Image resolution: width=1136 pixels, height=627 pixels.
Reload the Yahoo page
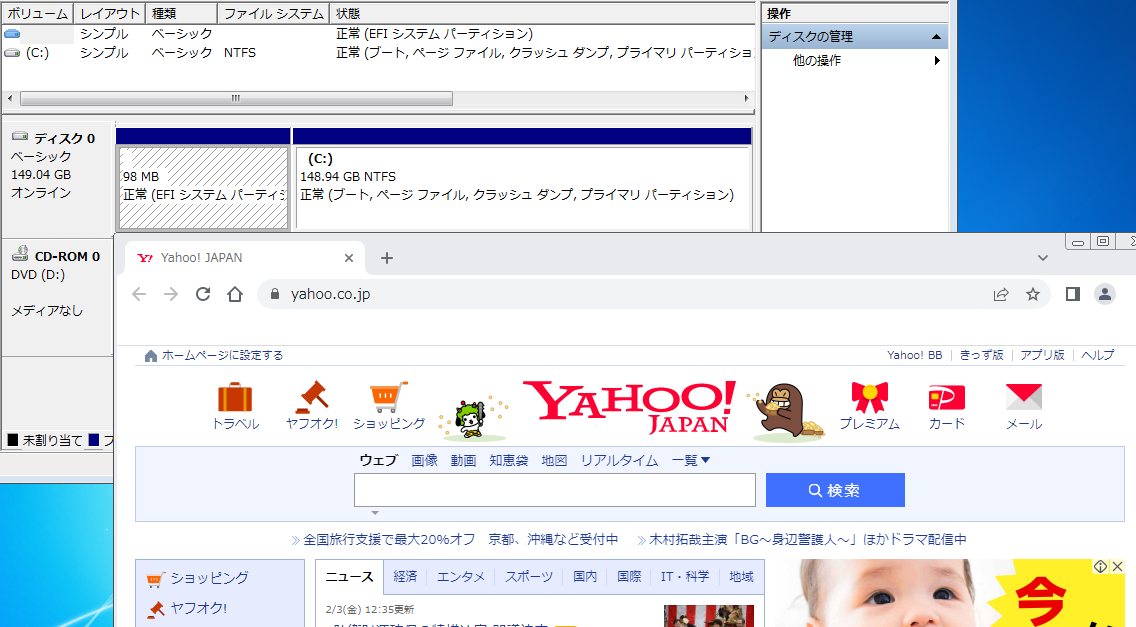coord(203,294)
